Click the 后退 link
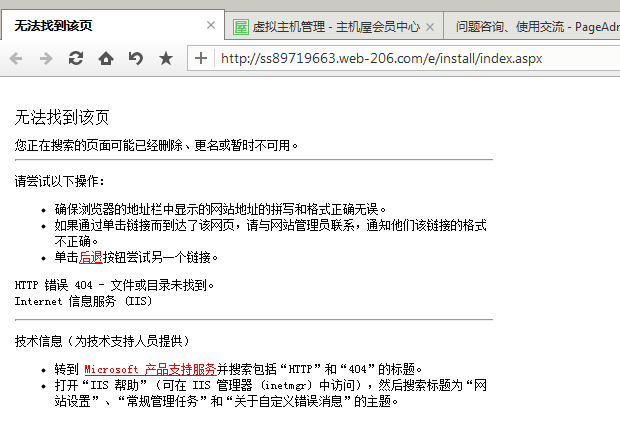 pos(91,257)
